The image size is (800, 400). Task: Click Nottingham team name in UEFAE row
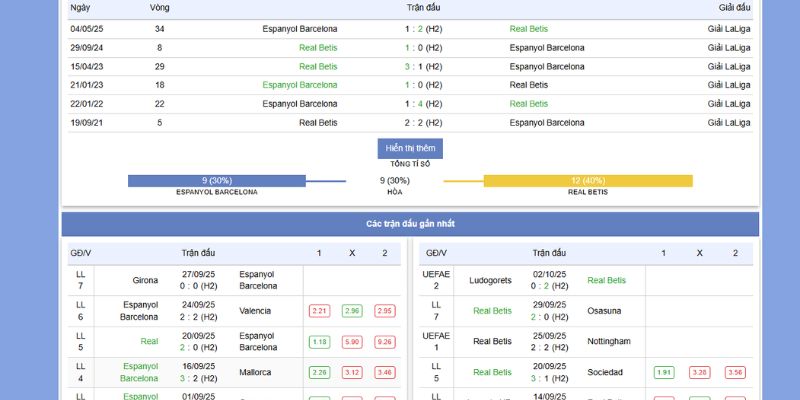[609, 342]
